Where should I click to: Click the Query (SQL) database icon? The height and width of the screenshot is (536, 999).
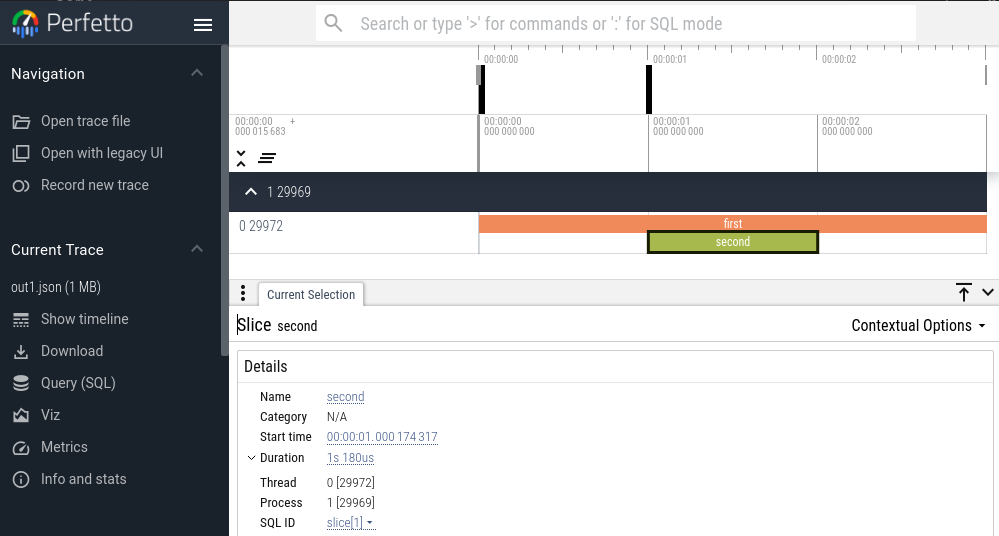pyautogui.click(x=21, y=383)
